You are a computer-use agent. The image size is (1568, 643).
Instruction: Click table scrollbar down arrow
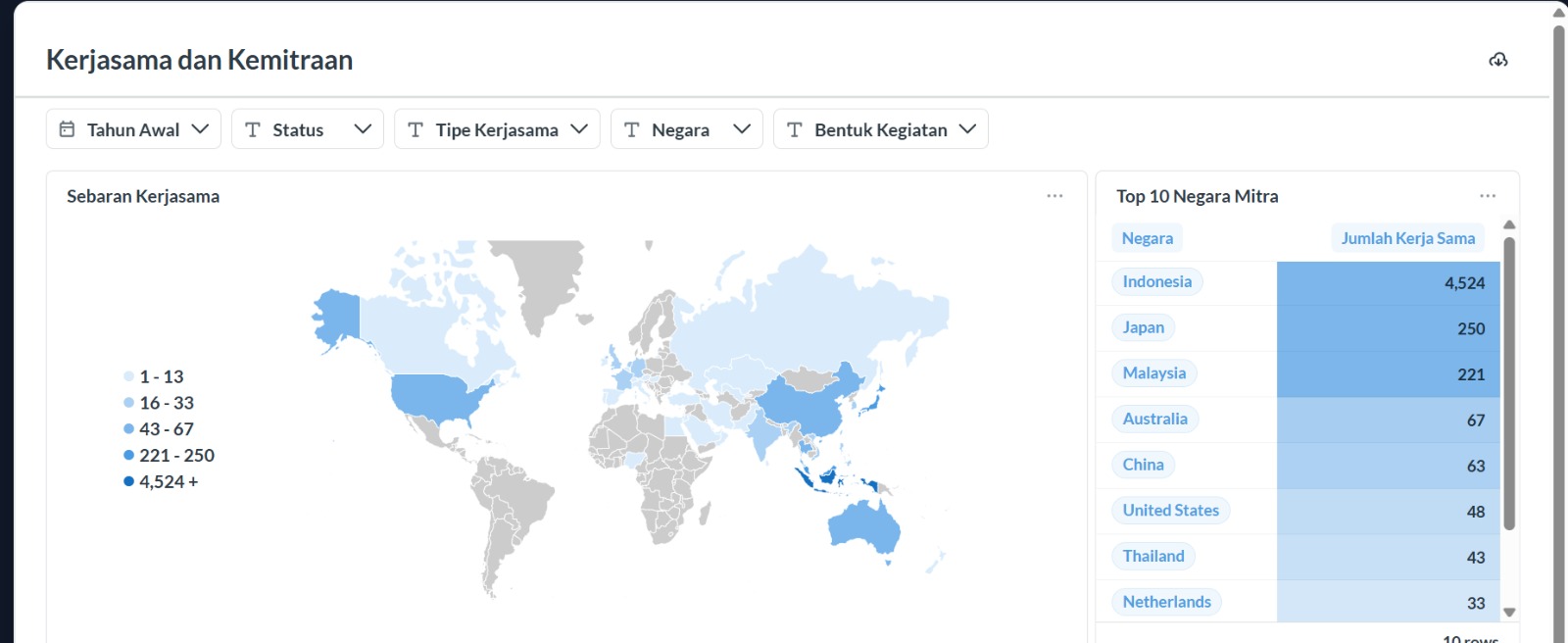click(1509, 613)
